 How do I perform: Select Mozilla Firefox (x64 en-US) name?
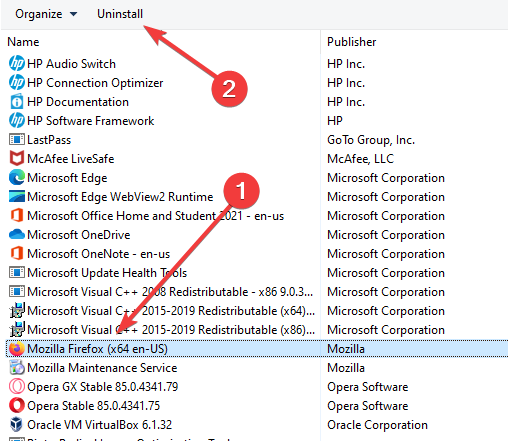coord(97,349)
